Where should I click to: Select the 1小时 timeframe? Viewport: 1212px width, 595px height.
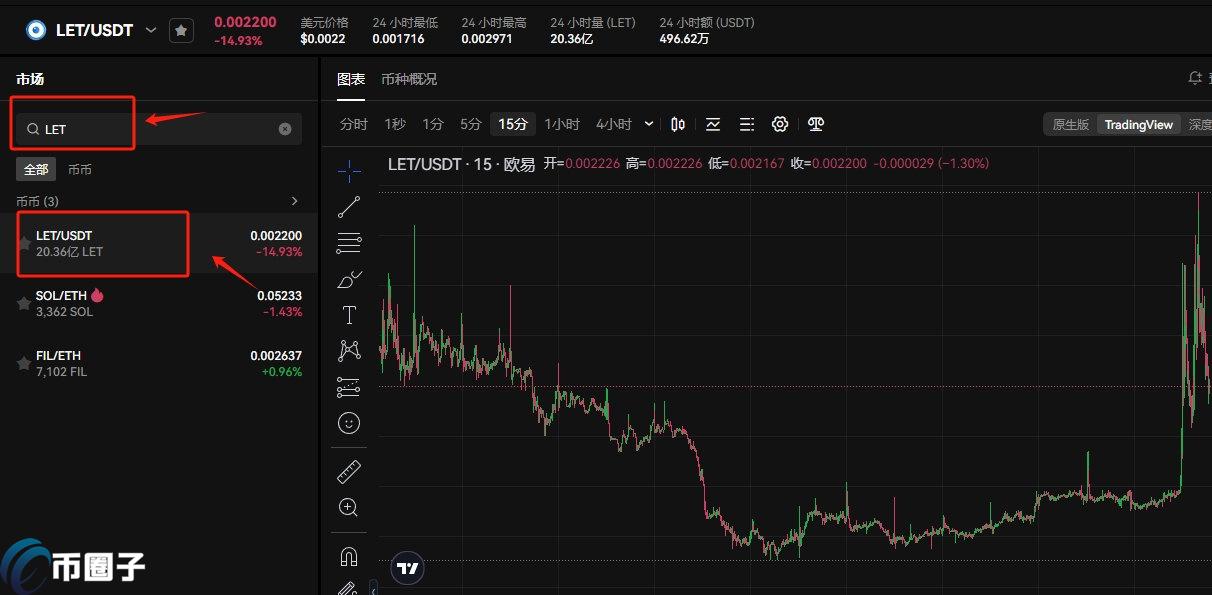coord(561,124)
